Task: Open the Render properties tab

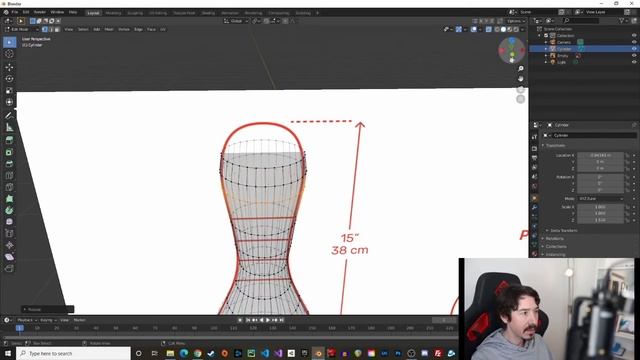Action: 535,148
